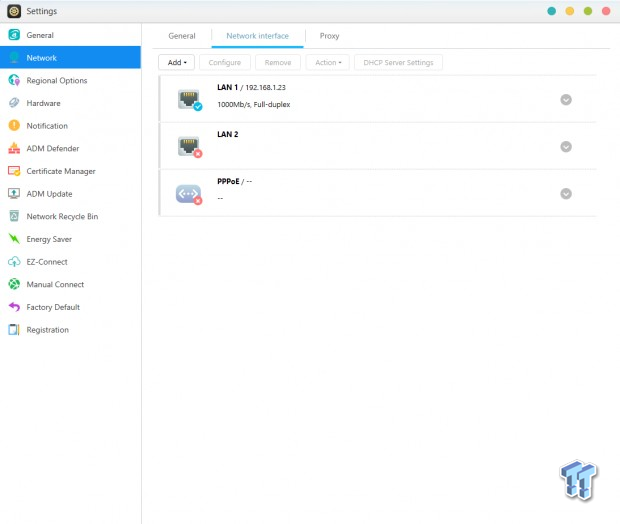This screenshot has width=620, height=524.
Task: Click the Manual Connect icon
Action: pos(14,284)
